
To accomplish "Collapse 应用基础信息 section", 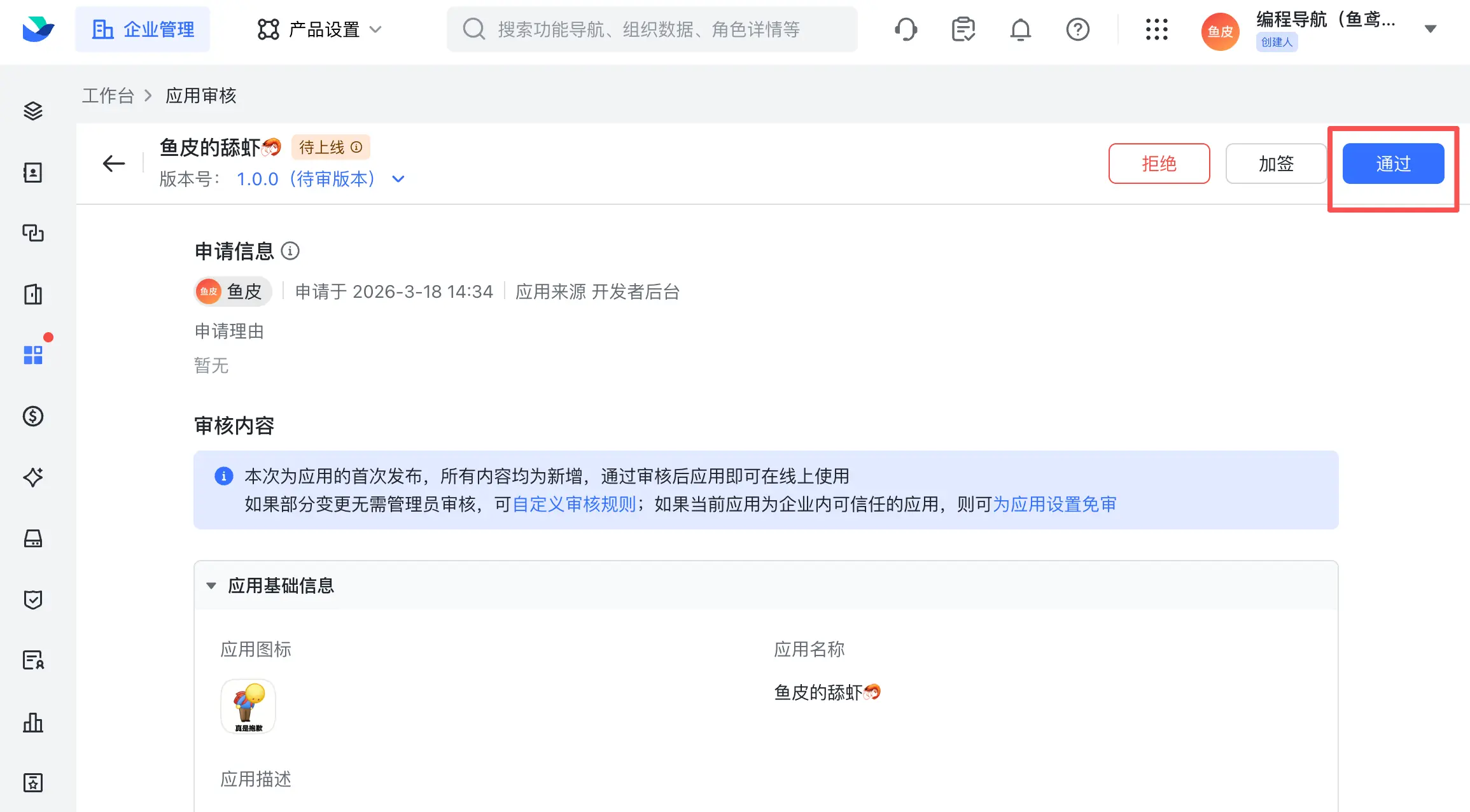I will pyautogui.click(x=211, y=585).
